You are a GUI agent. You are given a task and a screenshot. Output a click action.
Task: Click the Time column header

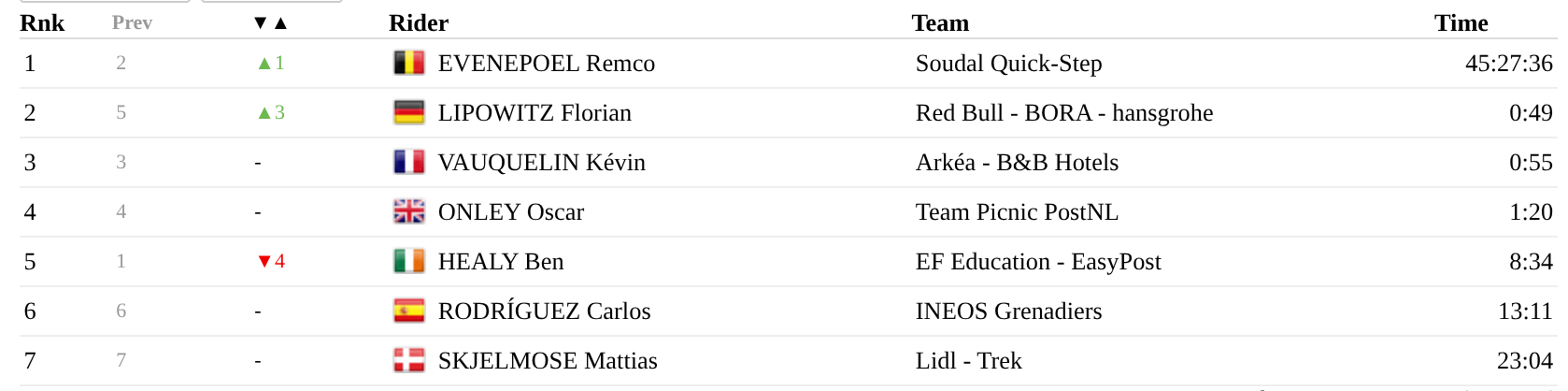[x=1461, y=22]
